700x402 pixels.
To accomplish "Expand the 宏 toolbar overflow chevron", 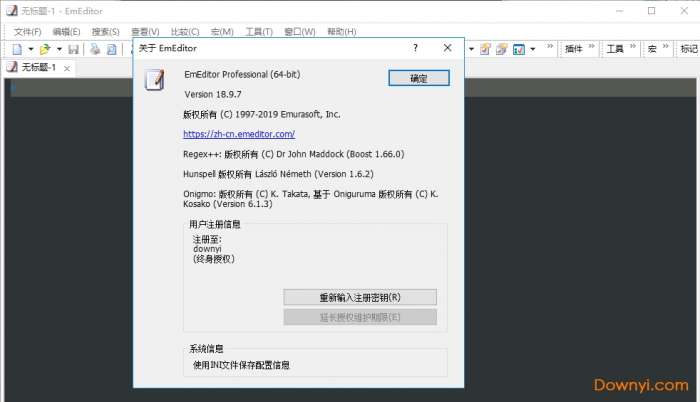I will pos(666,46).
